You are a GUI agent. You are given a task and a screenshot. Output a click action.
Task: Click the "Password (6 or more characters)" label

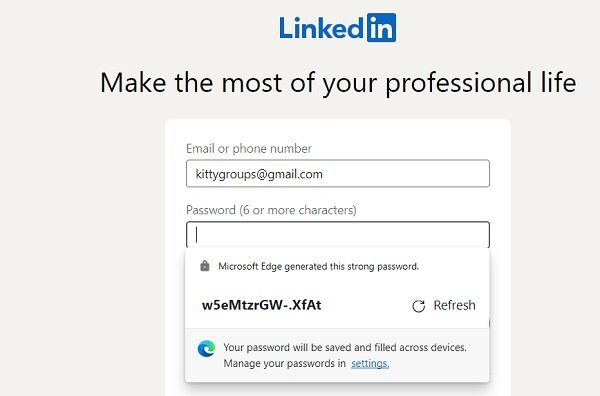point(271,210)
